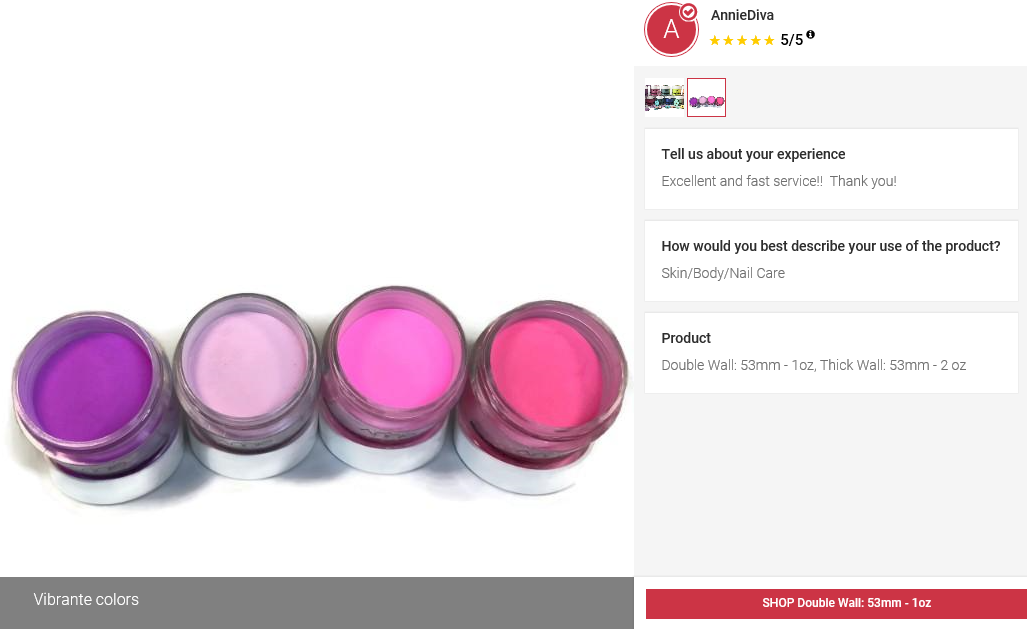Click the Double Wall product description link
The height and width of the screenshot is (629, 1027).
point(813,365)
